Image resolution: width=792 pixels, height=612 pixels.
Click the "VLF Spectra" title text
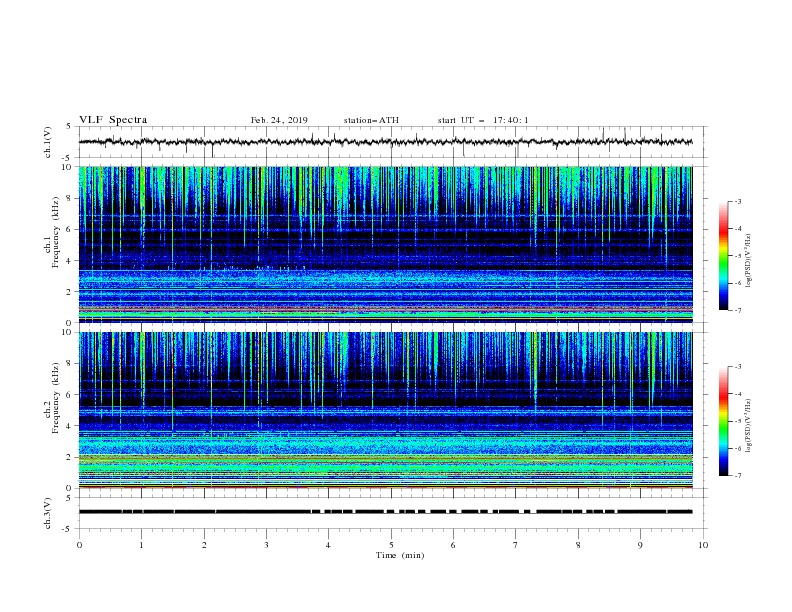113,120
